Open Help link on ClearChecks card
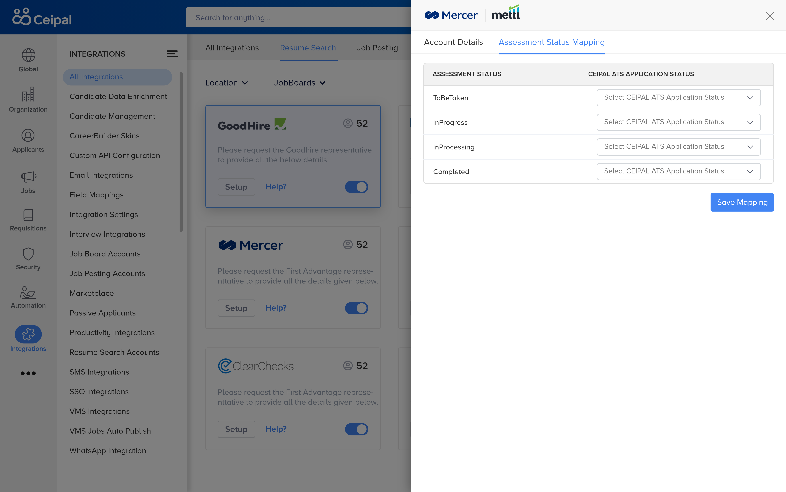Image resolution: width=786 pixels, height=492 pixels. click(x=276, y=429)
